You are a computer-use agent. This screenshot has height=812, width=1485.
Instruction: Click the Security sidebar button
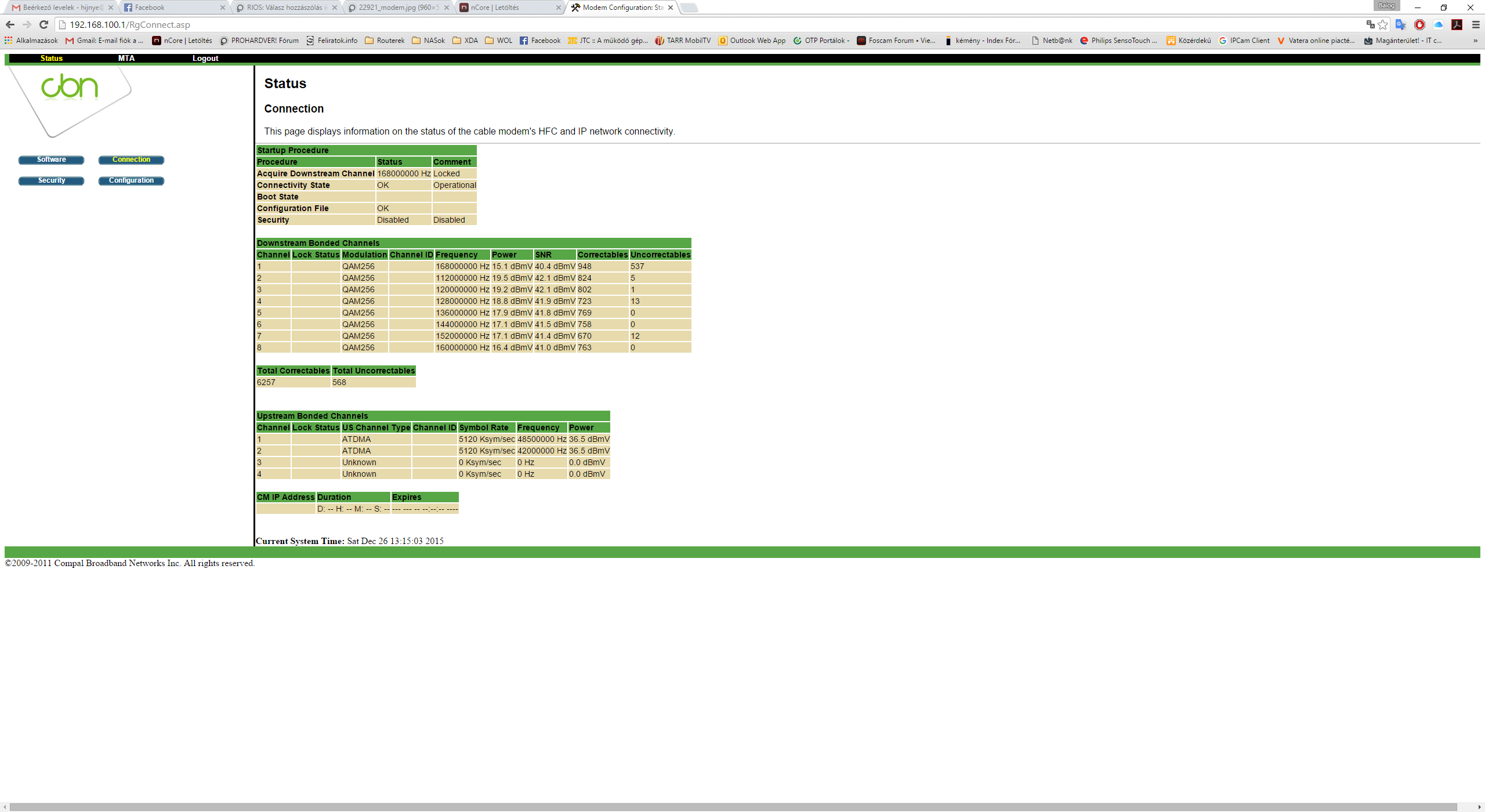click(52, 180)
